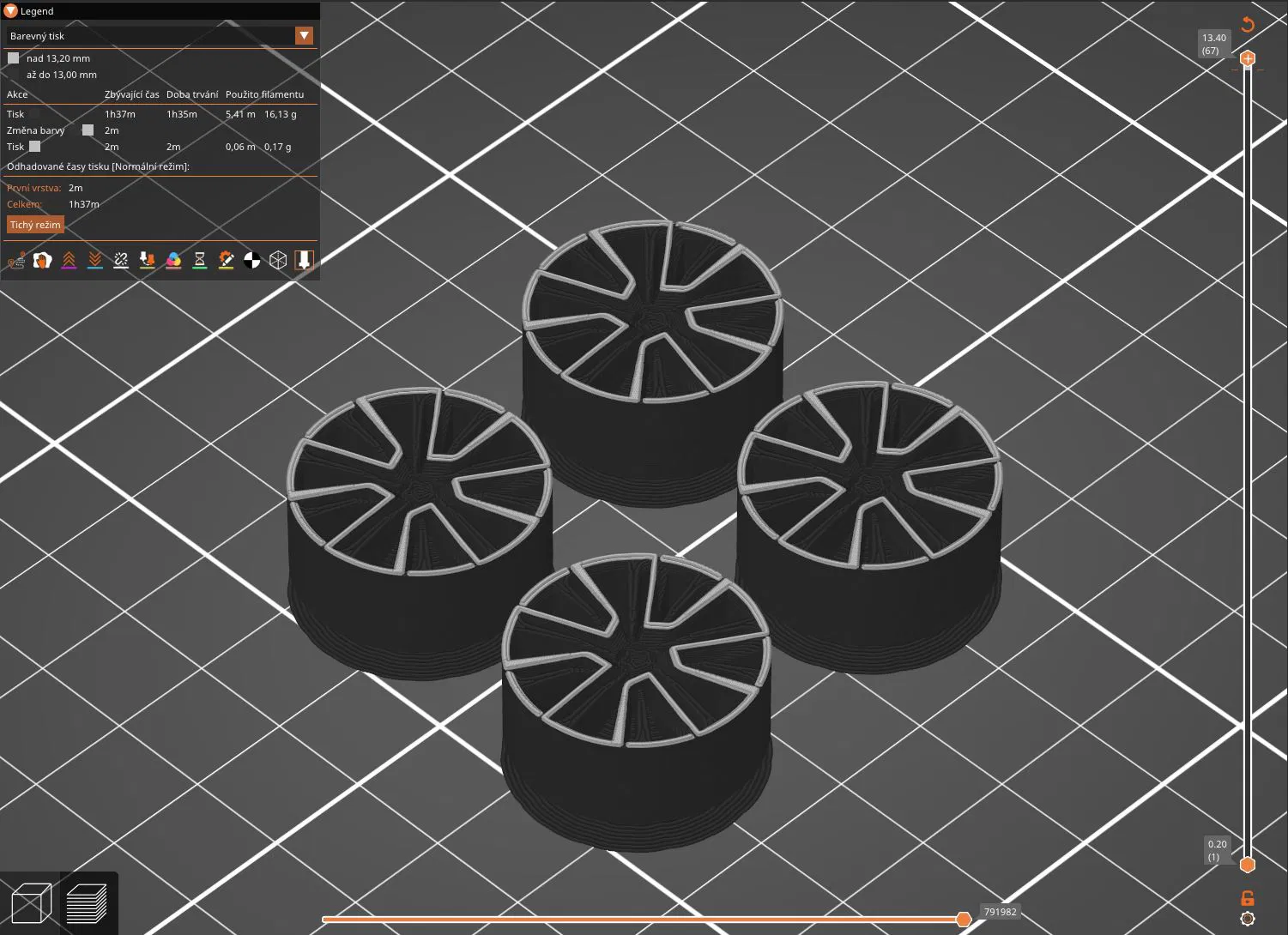Click the 'První vrstva:' label

tap(34, 188)
